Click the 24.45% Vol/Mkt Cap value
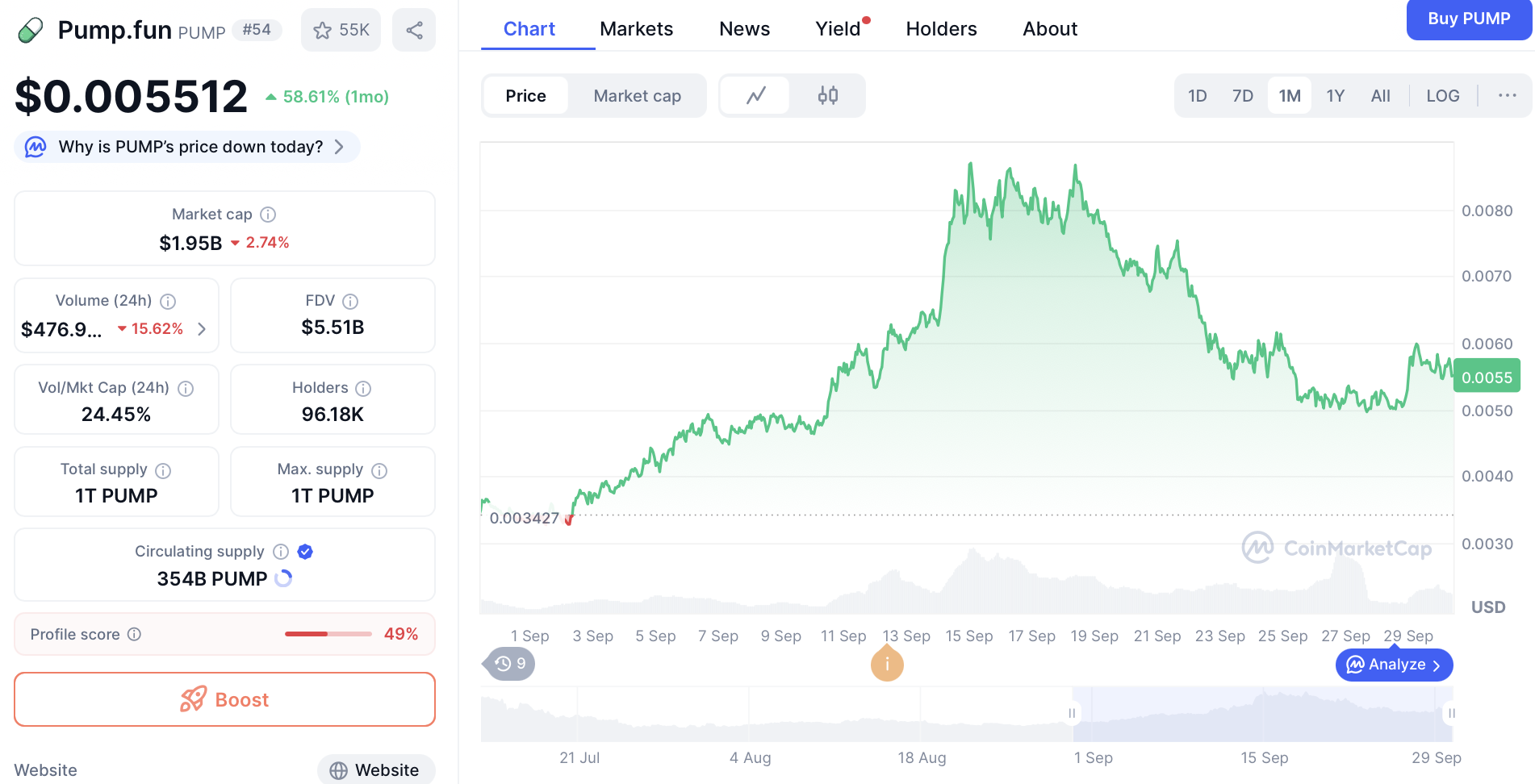 [116, 415]
